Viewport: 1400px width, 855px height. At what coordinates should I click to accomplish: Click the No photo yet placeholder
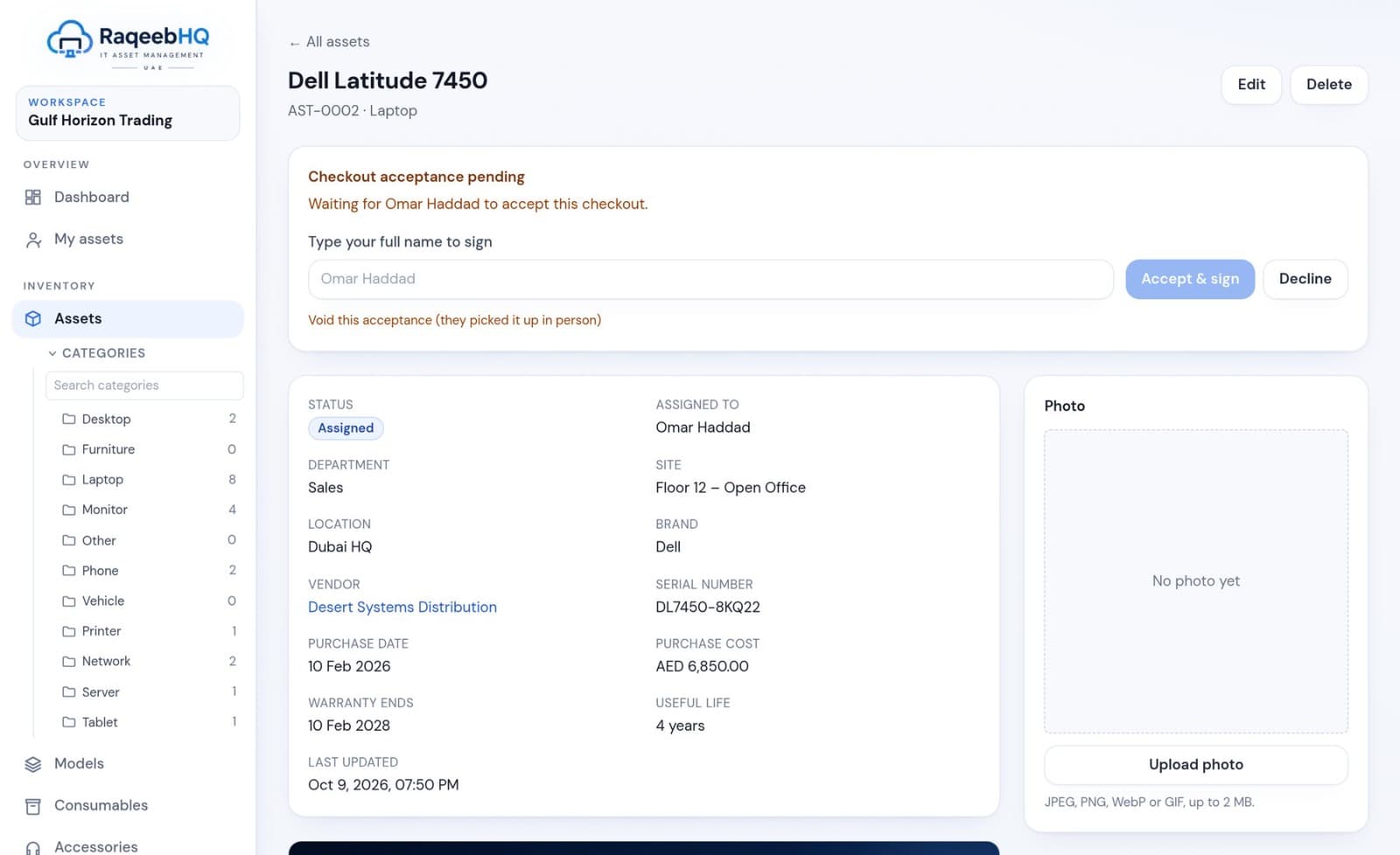pyautogui.click(x=1195, y=581)
